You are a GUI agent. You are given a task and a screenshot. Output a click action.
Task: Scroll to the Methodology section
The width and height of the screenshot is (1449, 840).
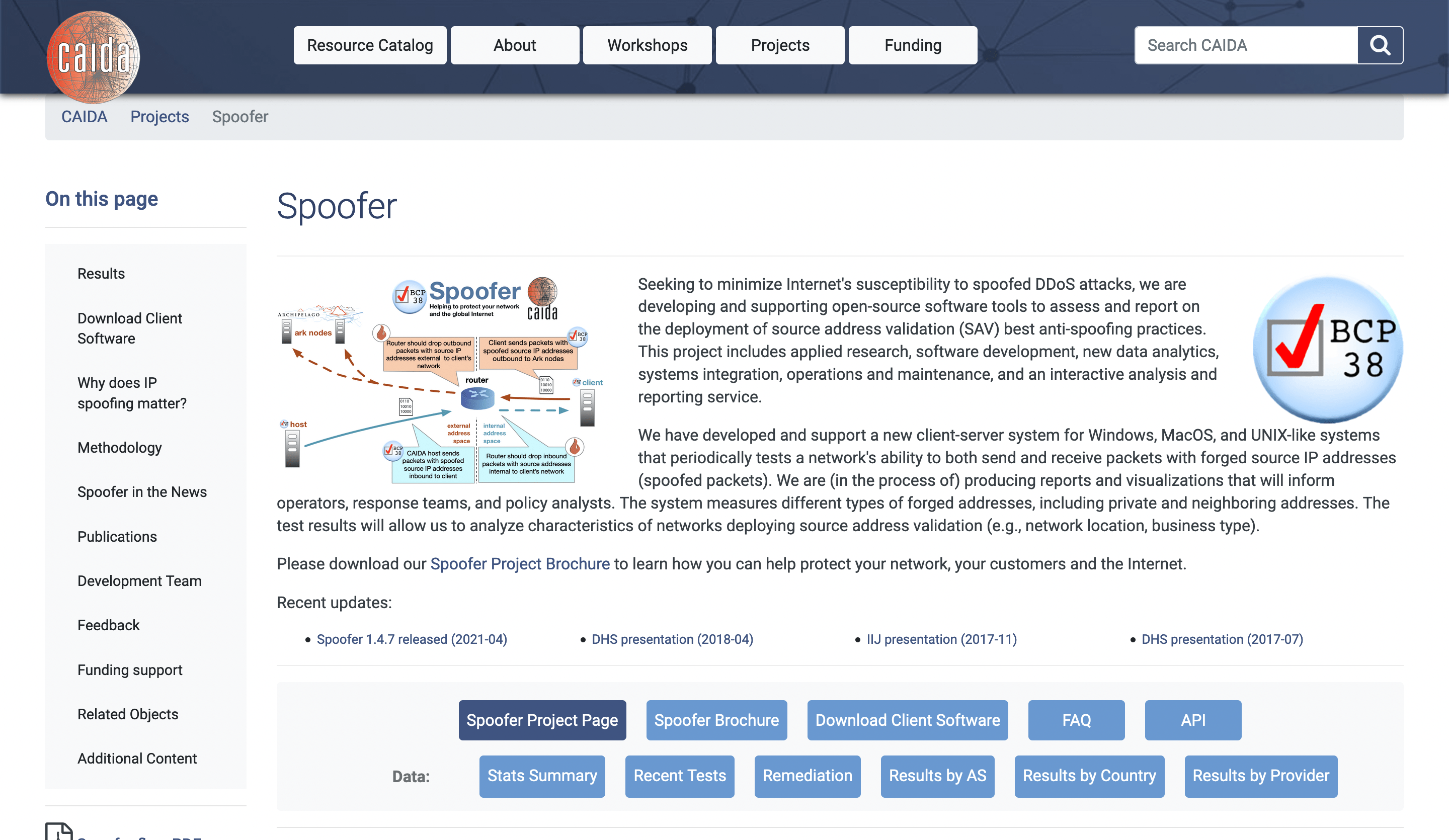pyautogui.click(x=119, y=447)
